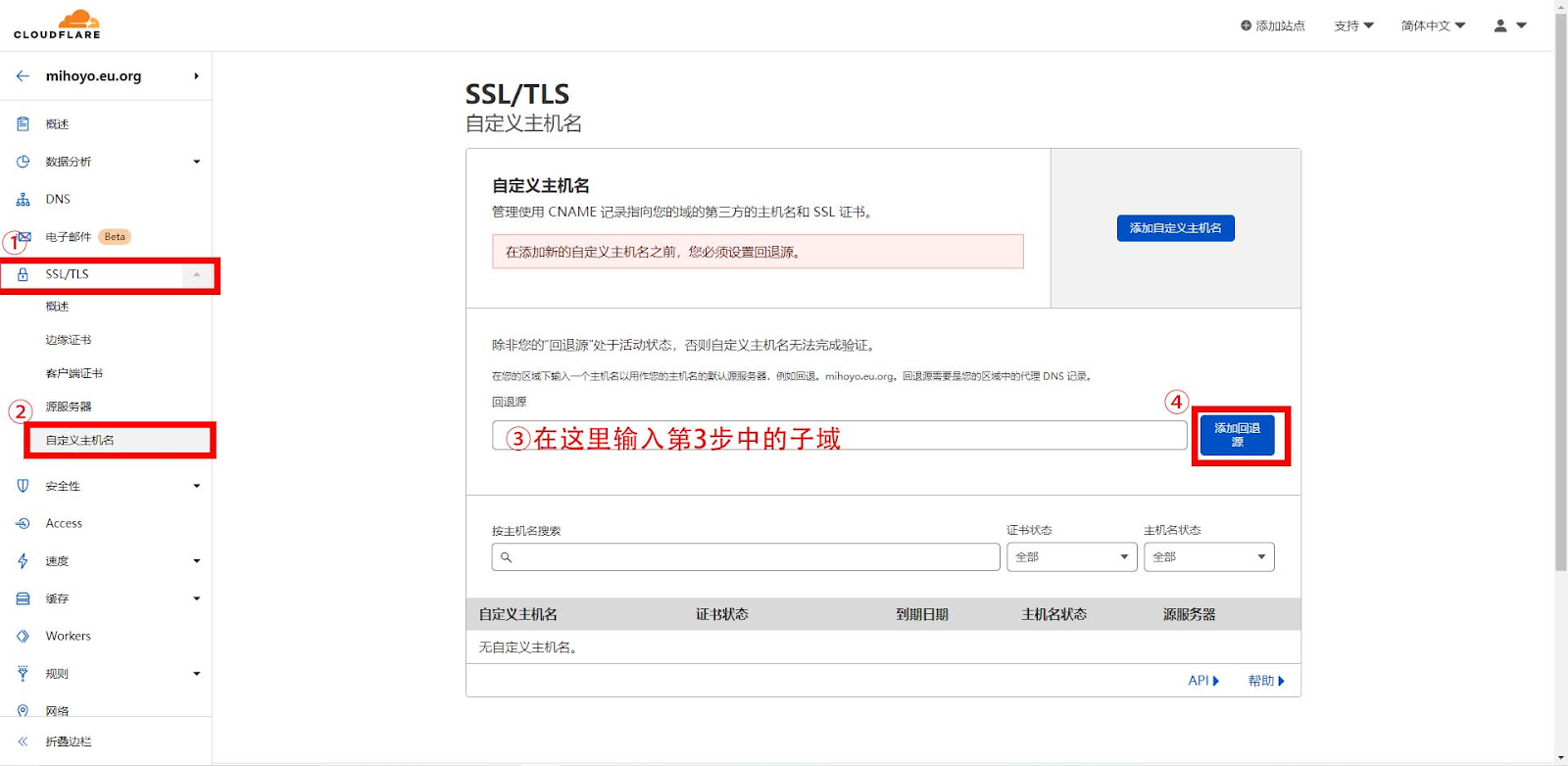The image size is (1568, 766).
Task: Click the 自定义主机名 column header
Action: (517, 614)
